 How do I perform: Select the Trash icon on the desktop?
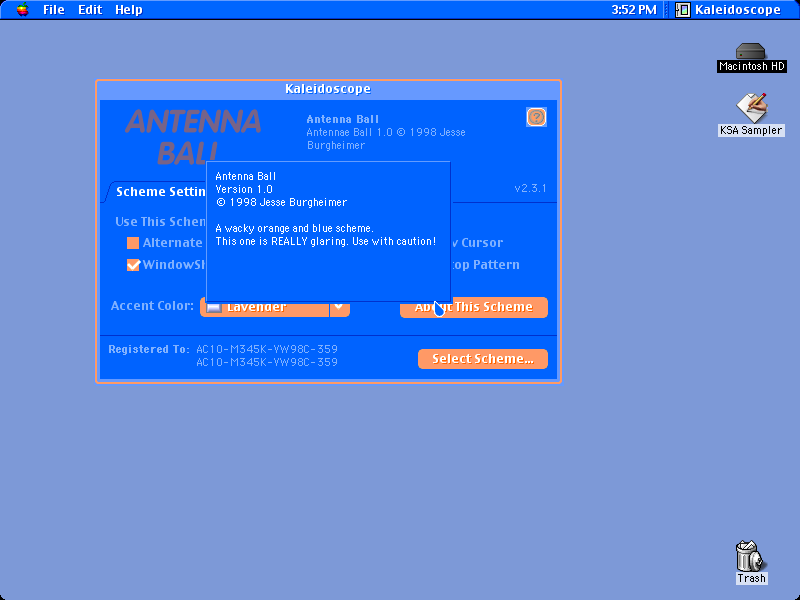click(751, 556)
